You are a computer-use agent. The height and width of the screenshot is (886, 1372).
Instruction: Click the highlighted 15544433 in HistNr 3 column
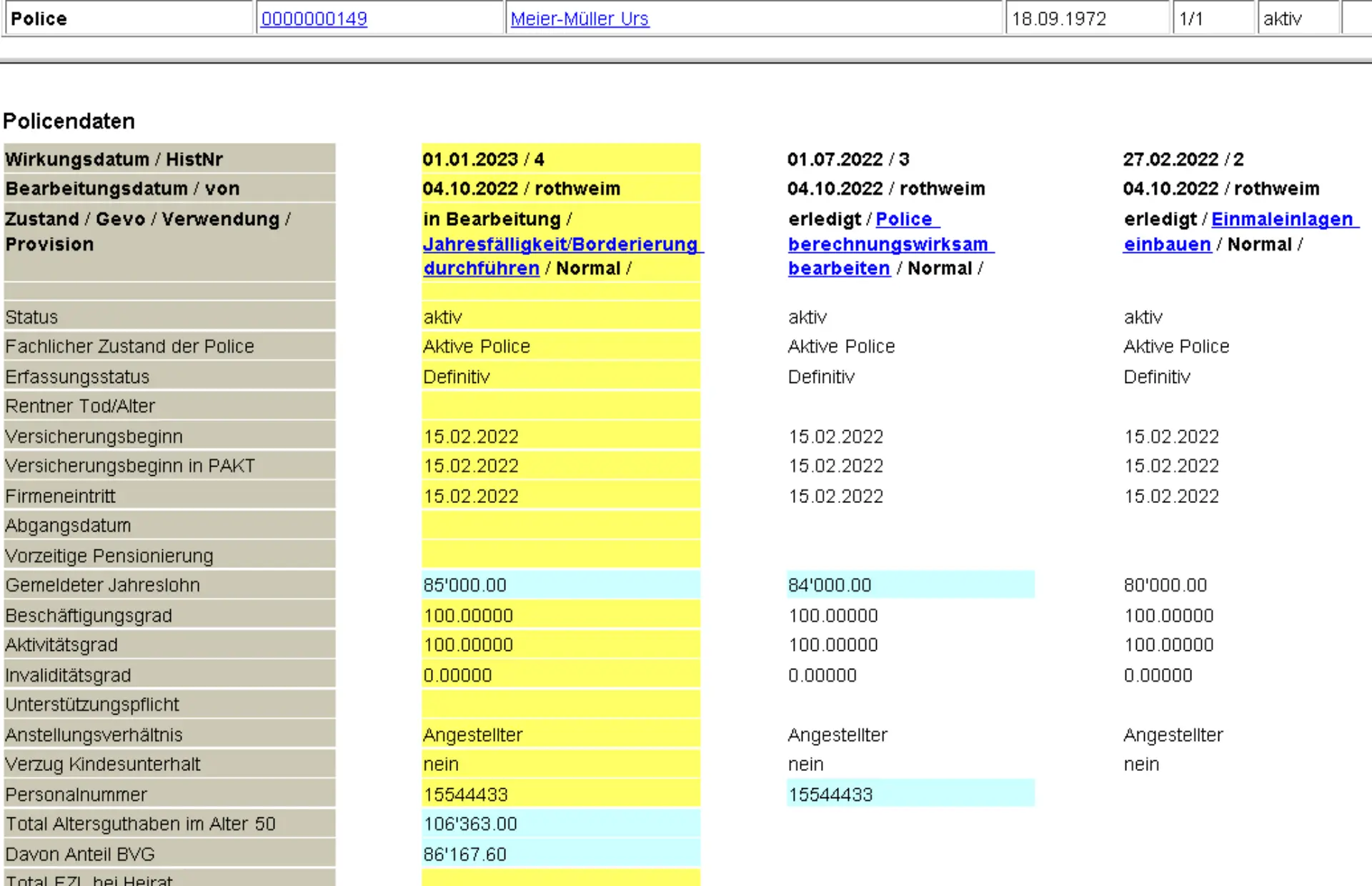[830, 795]
